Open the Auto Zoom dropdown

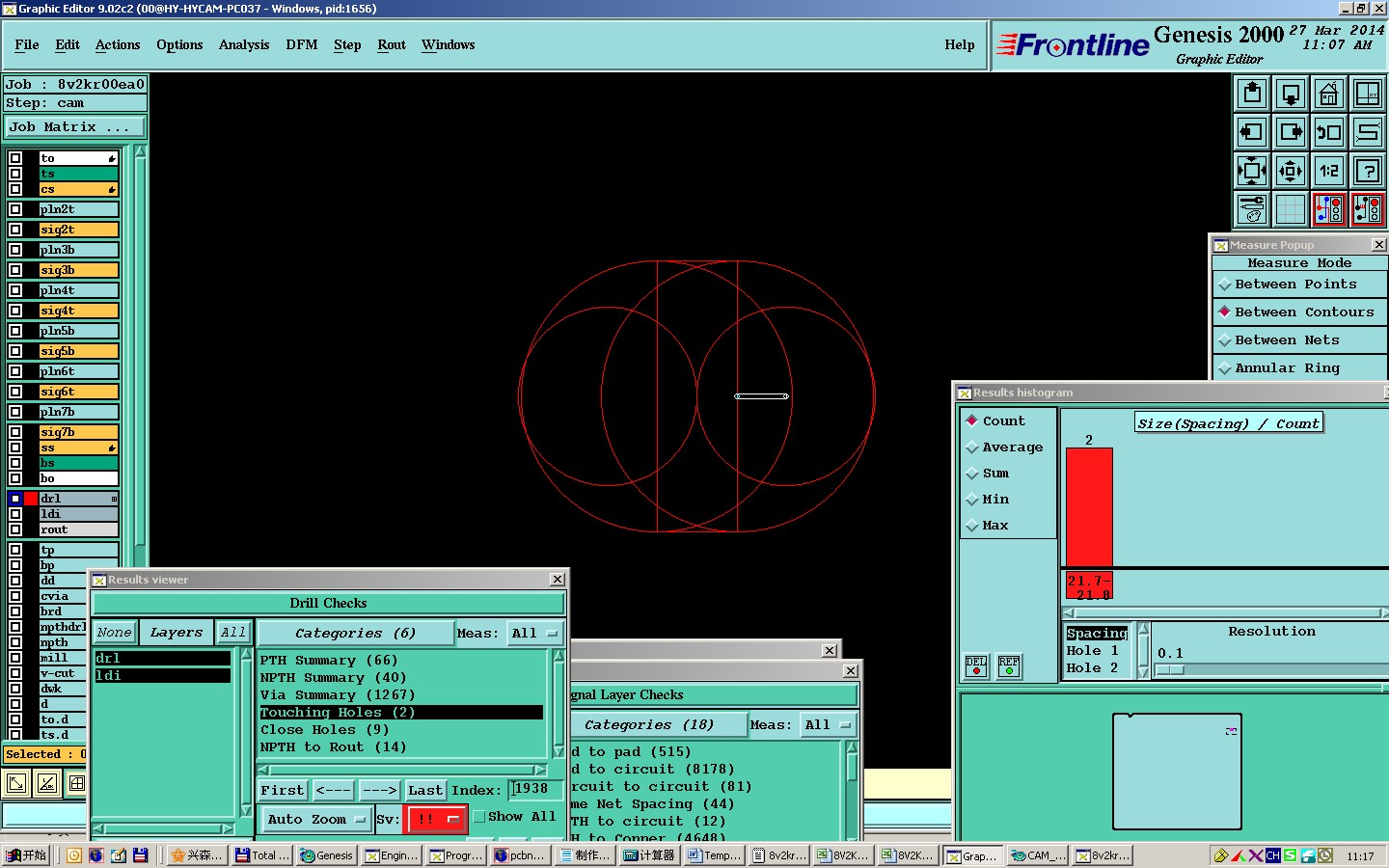tap(316, 820)
